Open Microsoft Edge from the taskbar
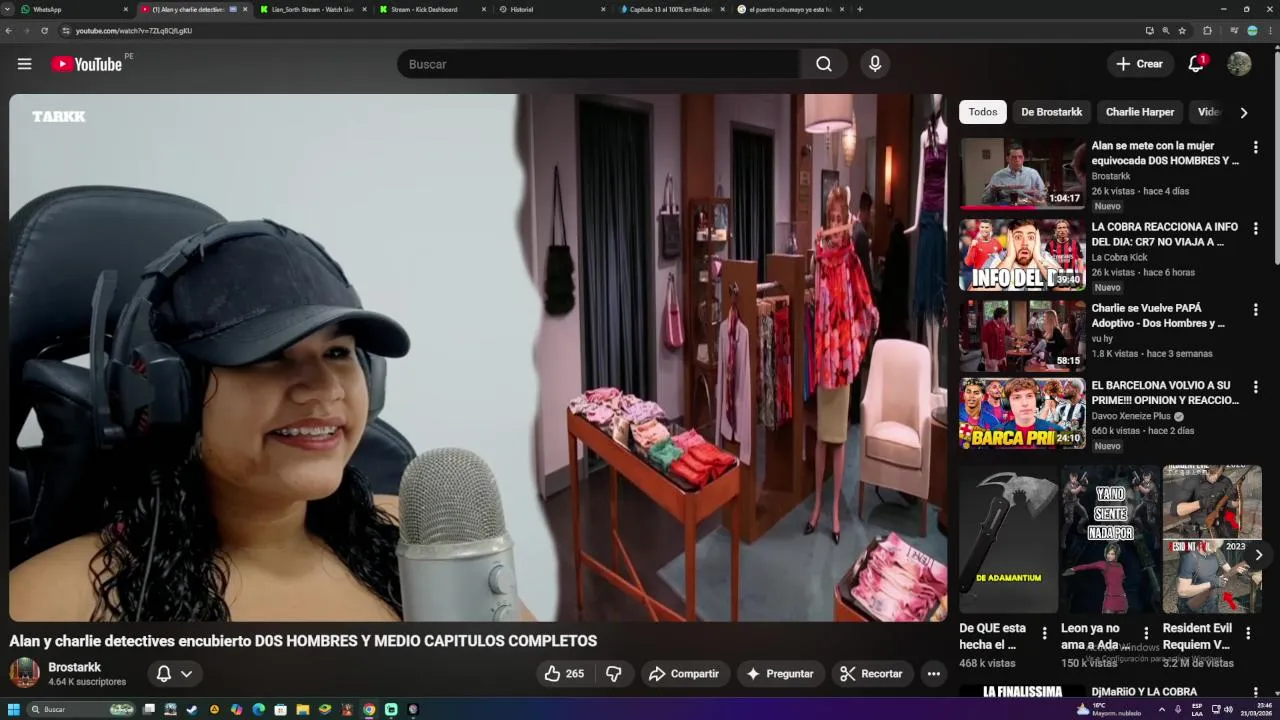Viewport: 1280px width, 720px height. [x=258, y=709]
